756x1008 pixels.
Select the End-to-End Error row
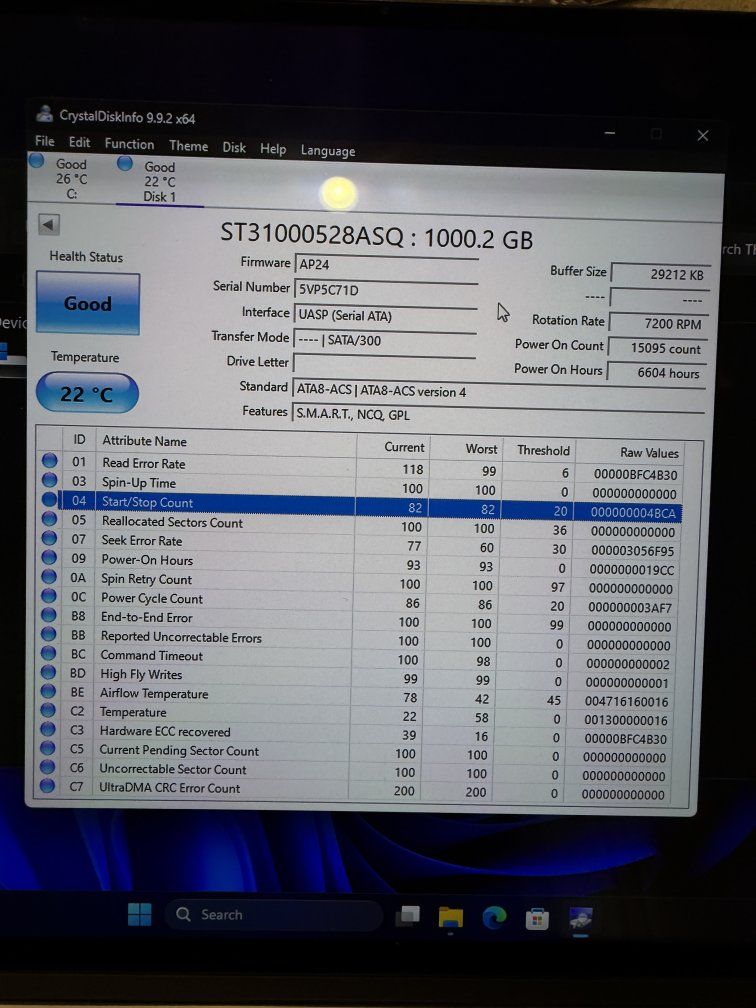(356, 621)
